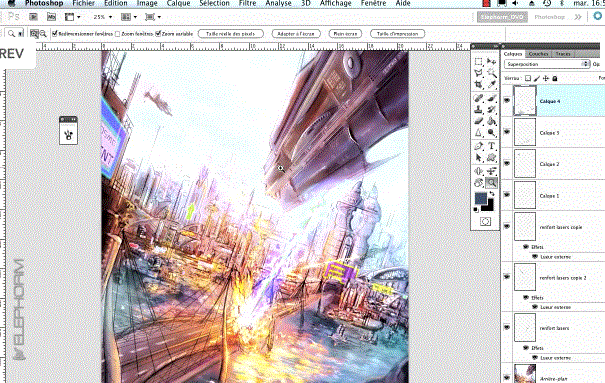Hide the renfort lasers copie layer
The height and width of the screenshot is (383, 605).
pos(507,227)
